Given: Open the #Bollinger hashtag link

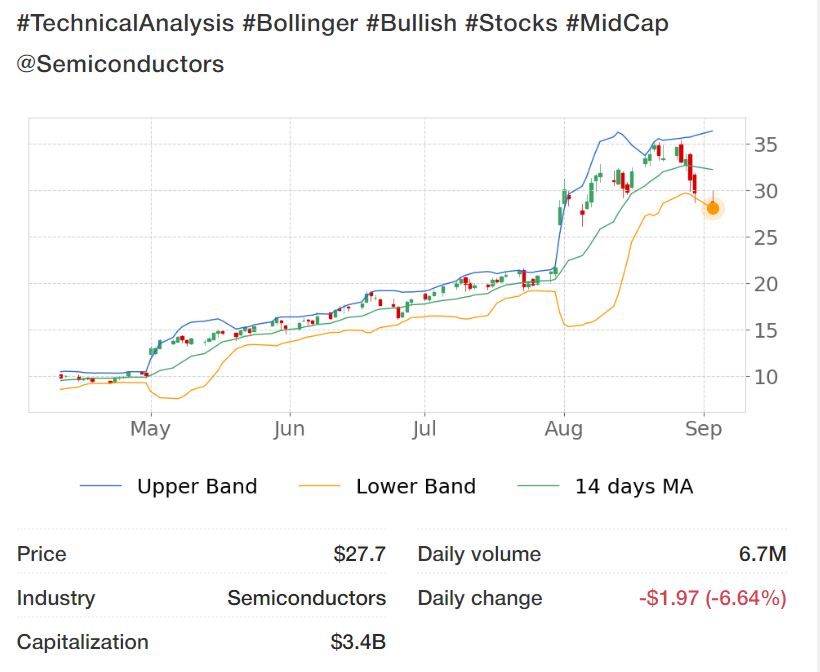Looking at the screenshot, I should click(x=300, y=24).
